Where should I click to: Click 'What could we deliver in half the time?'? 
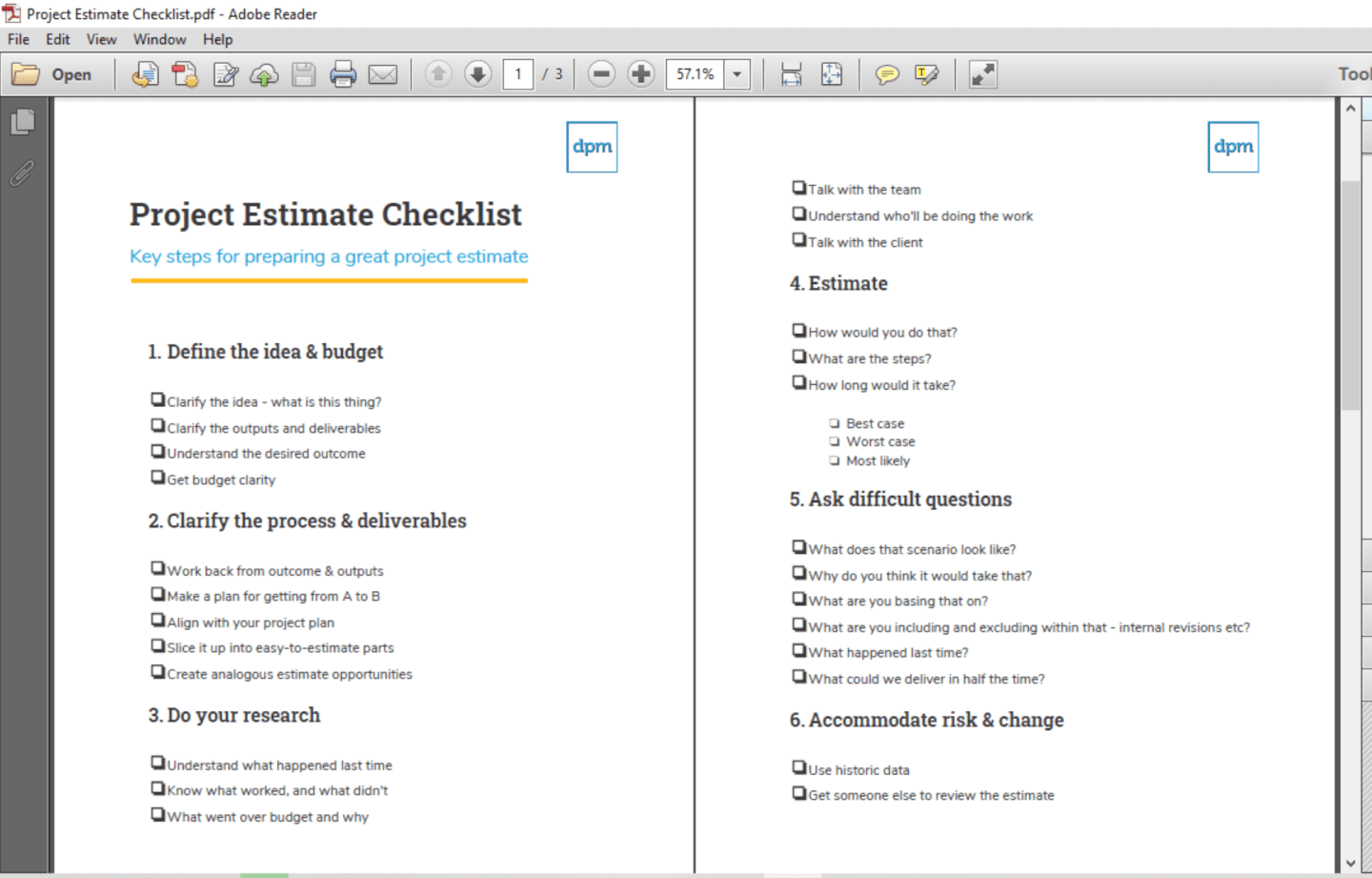[926, 679]
